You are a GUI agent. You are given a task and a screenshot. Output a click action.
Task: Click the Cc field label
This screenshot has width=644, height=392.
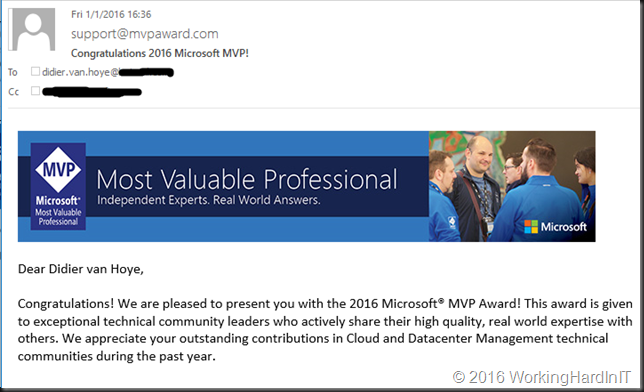pyautogui.click(x=14, y=92)
